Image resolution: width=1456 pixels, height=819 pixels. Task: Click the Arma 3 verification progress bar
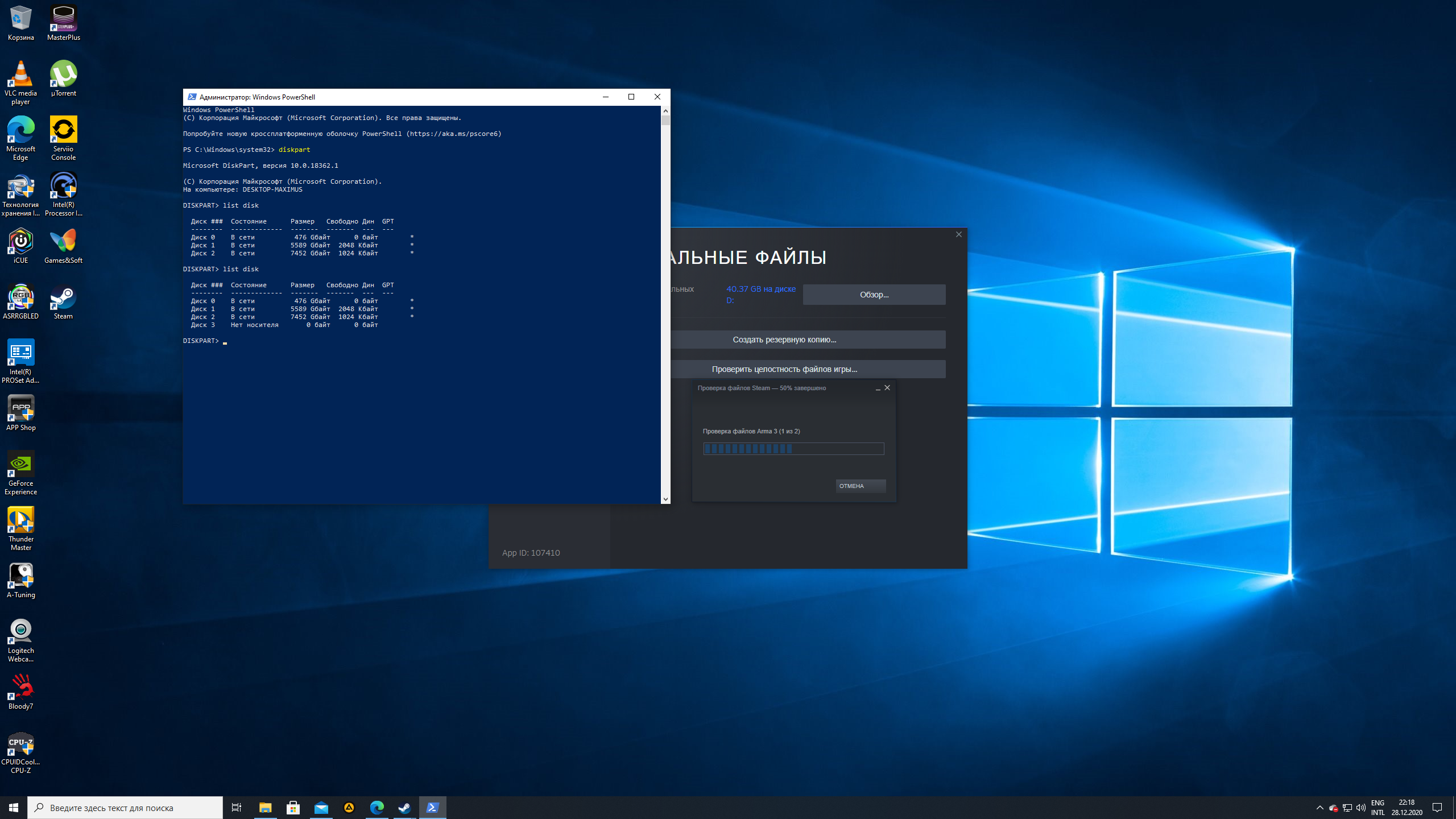coord(793,449)
